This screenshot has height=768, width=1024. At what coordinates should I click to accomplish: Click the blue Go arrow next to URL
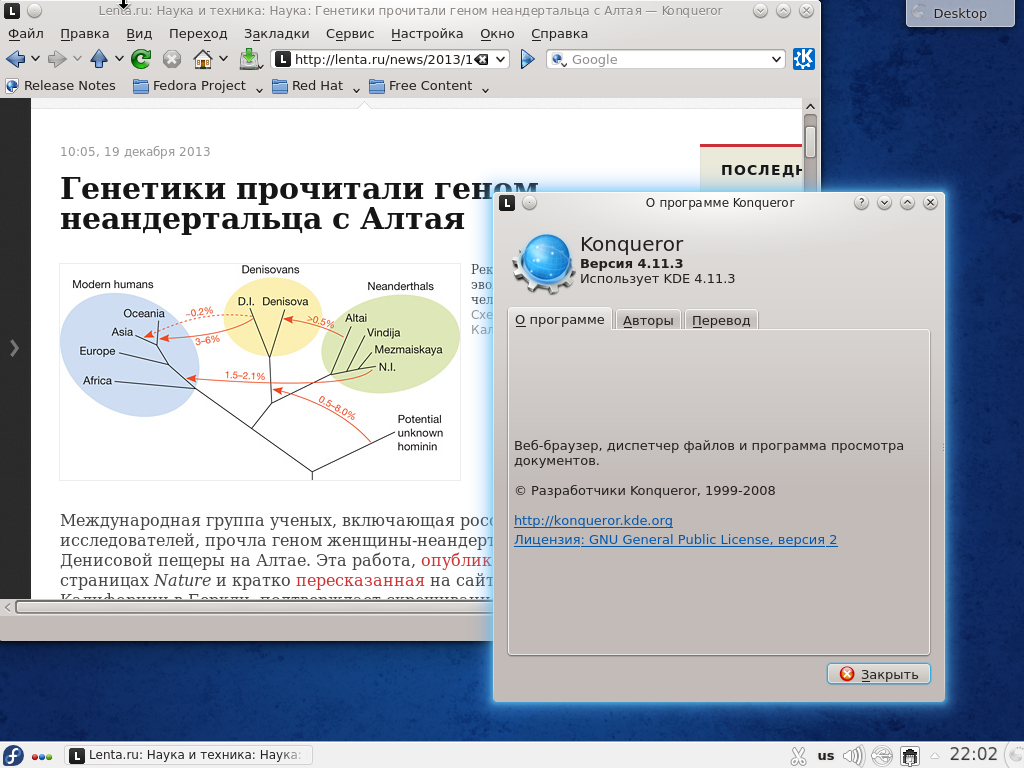[528, 59]
